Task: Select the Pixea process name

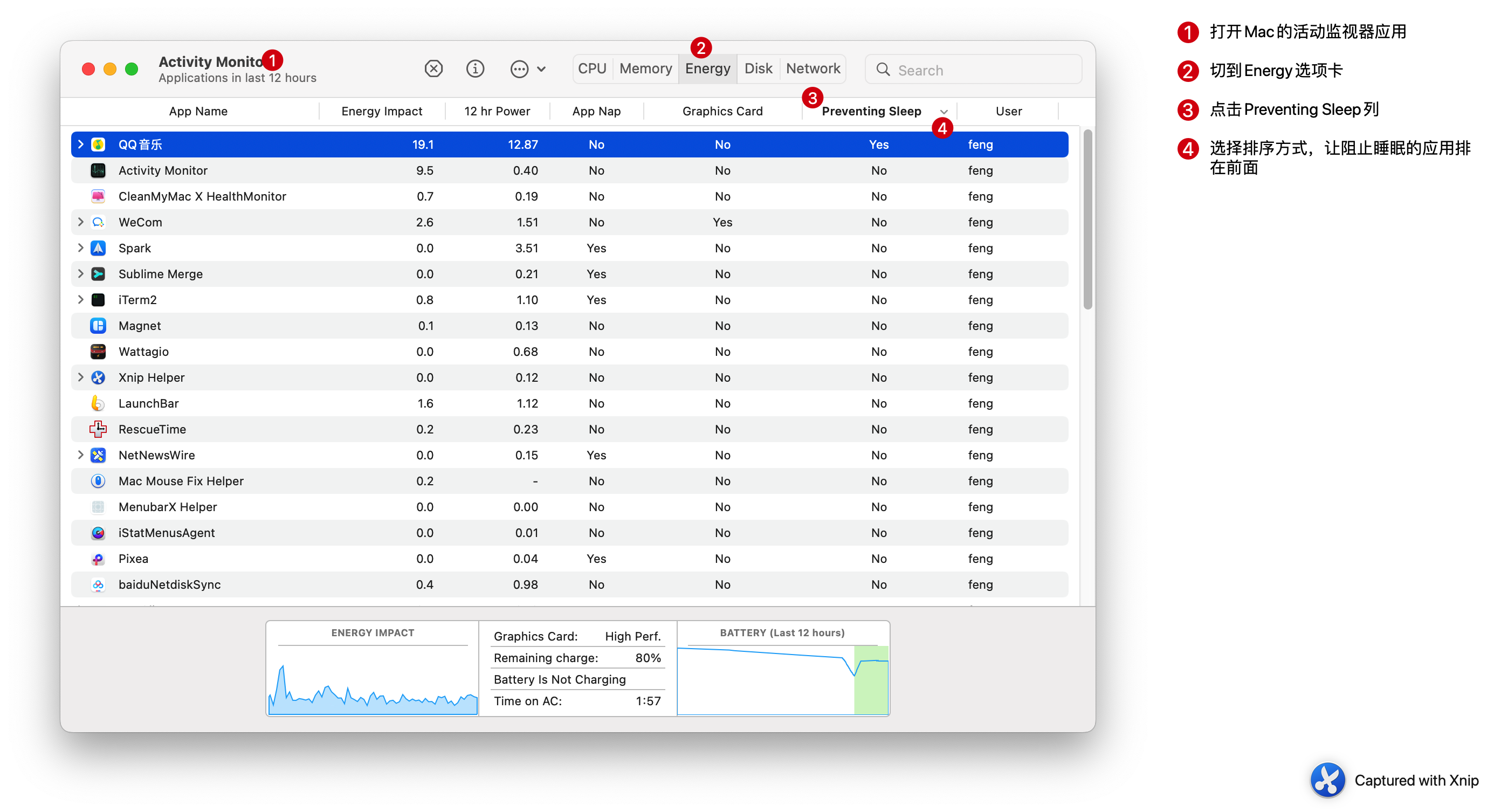Action: (x=133, y=559)
